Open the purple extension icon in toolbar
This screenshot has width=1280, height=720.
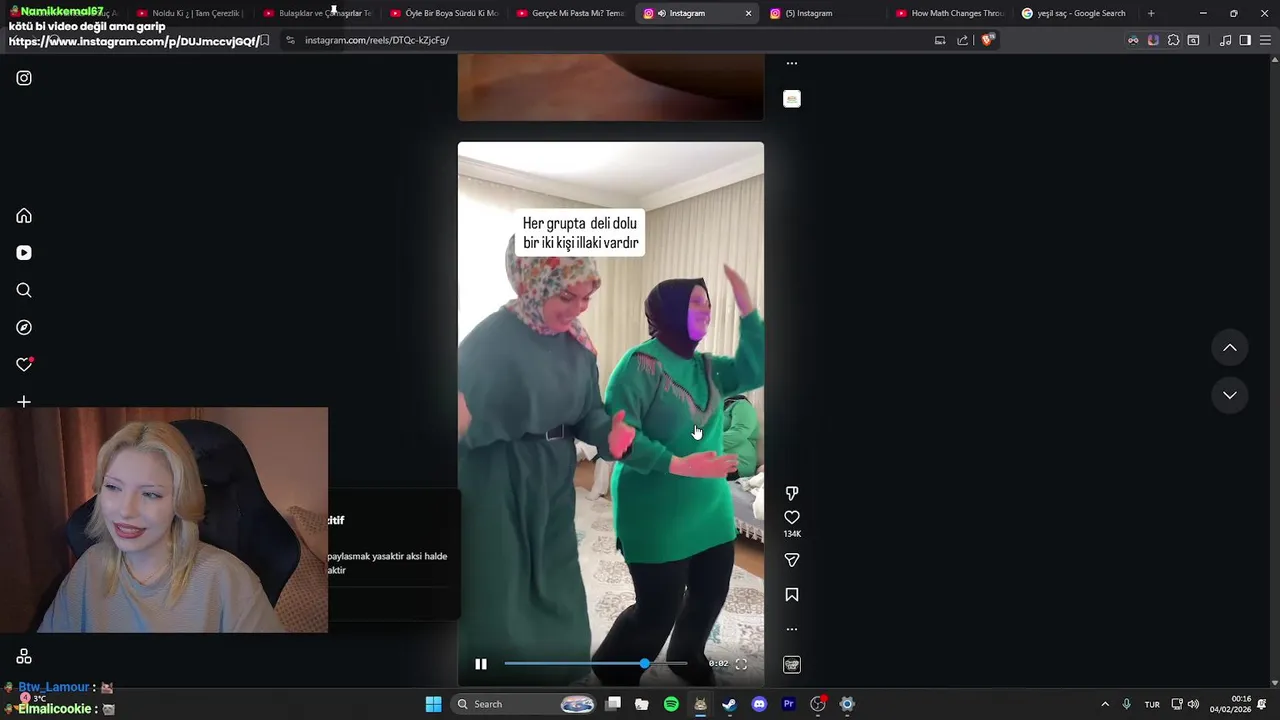1153,40
